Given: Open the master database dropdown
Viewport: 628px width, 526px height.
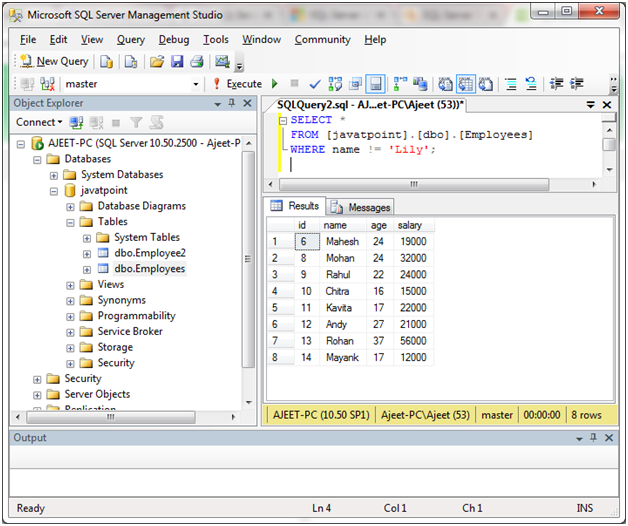Looking at the screenshot, I should [195, 84].
